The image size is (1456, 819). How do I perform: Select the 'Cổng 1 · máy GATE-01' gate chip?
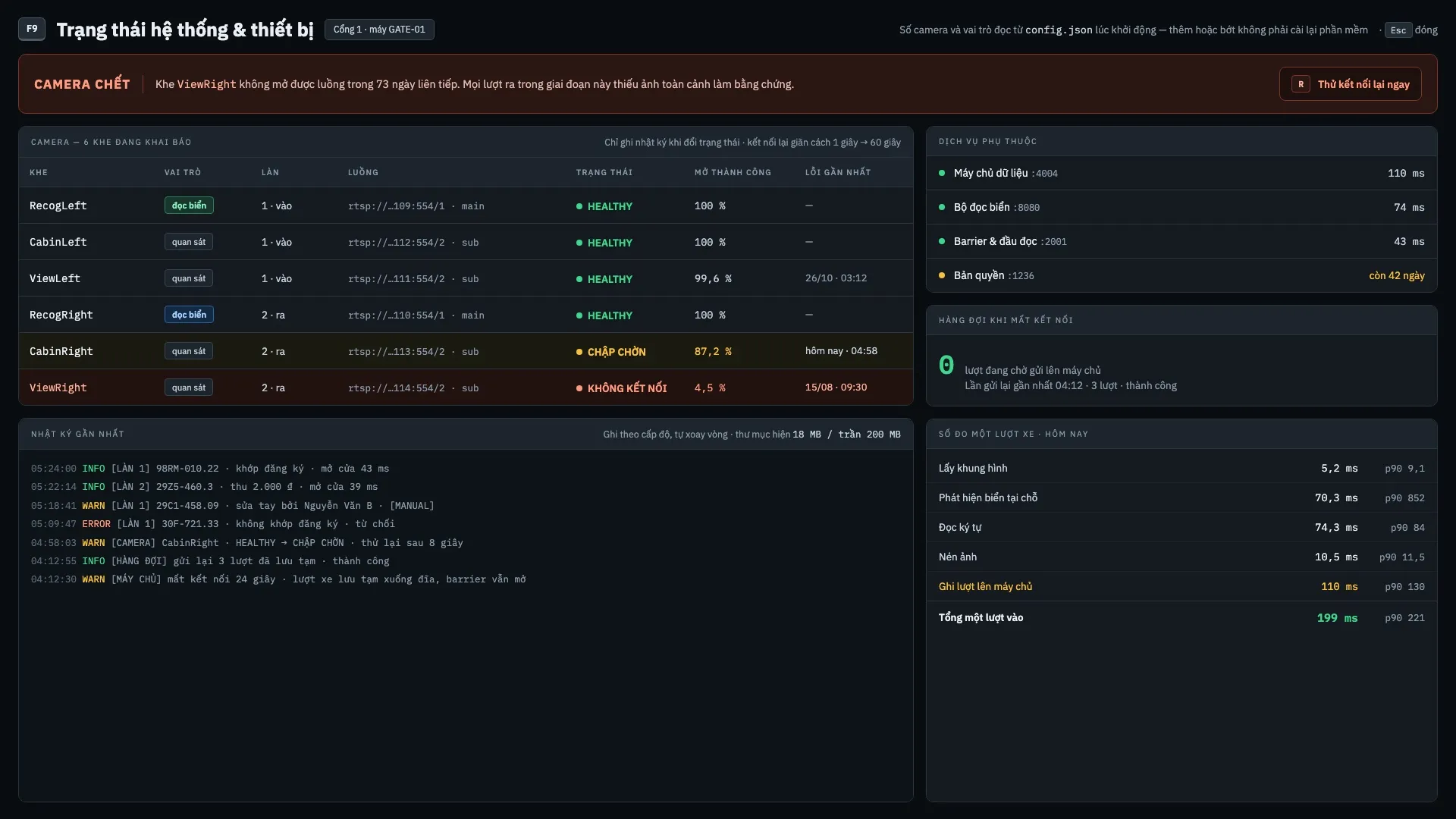point(379,30)
